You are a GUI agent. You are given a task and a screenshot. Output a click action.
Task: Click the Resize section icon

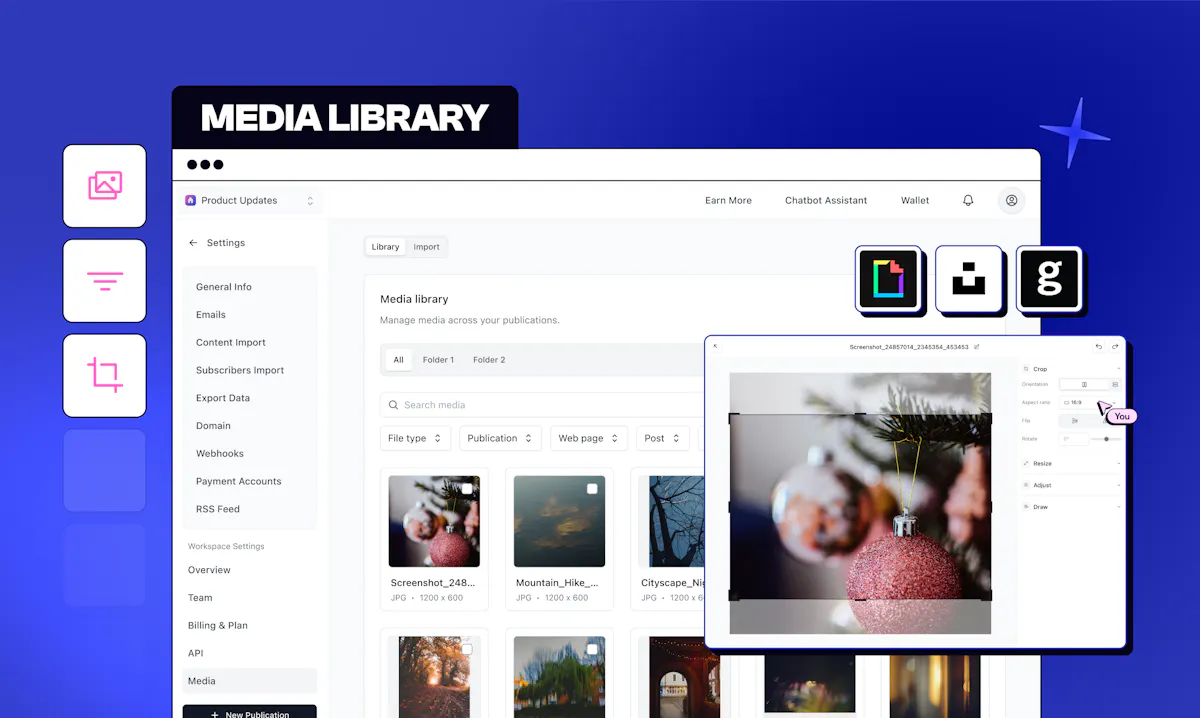click(x=1026, y=463)
